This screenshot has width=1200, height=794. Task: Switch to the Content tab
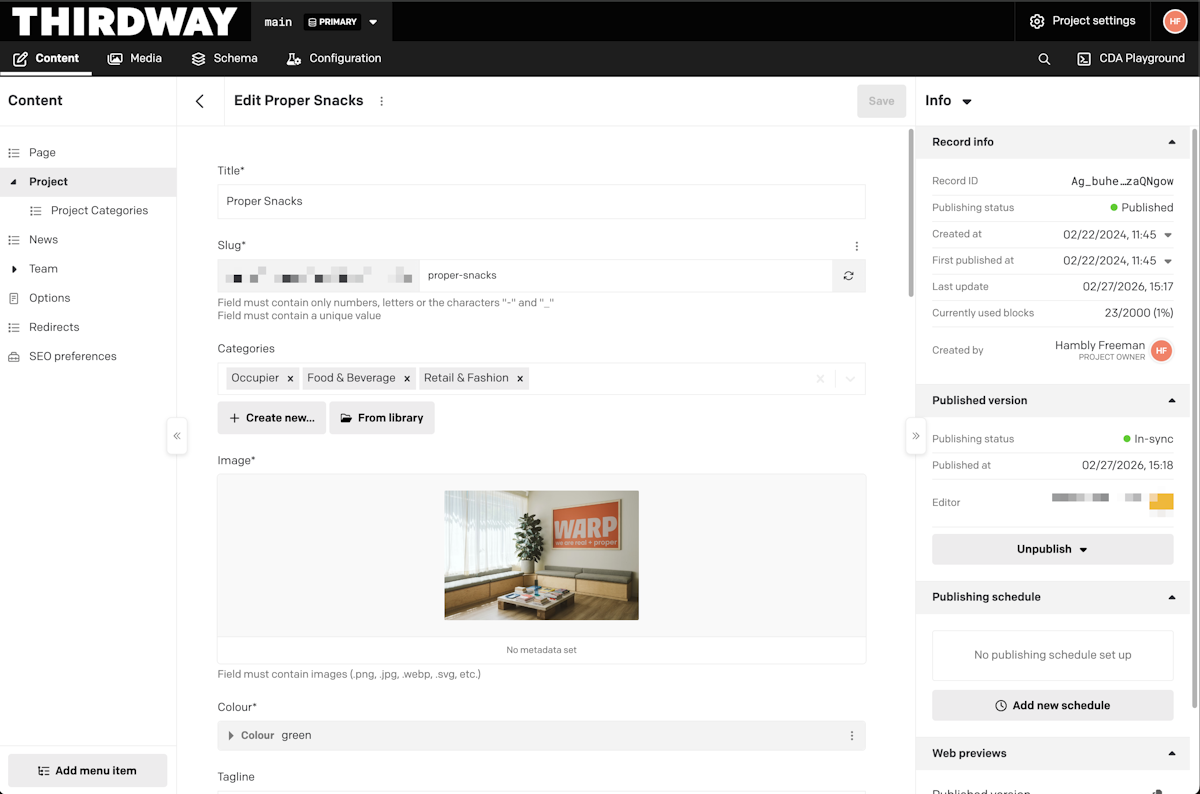tap(46, 59)
